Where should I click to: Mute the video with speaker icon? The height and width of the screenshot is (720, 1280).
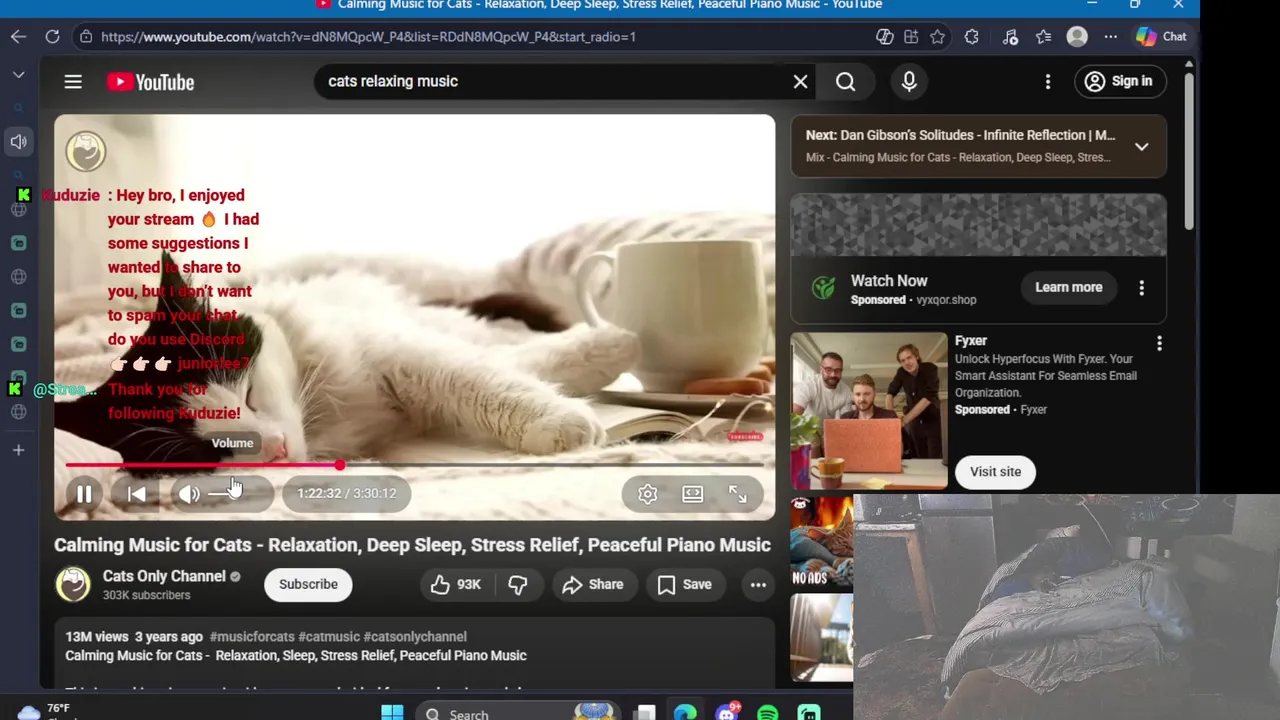tap(189, 494)
